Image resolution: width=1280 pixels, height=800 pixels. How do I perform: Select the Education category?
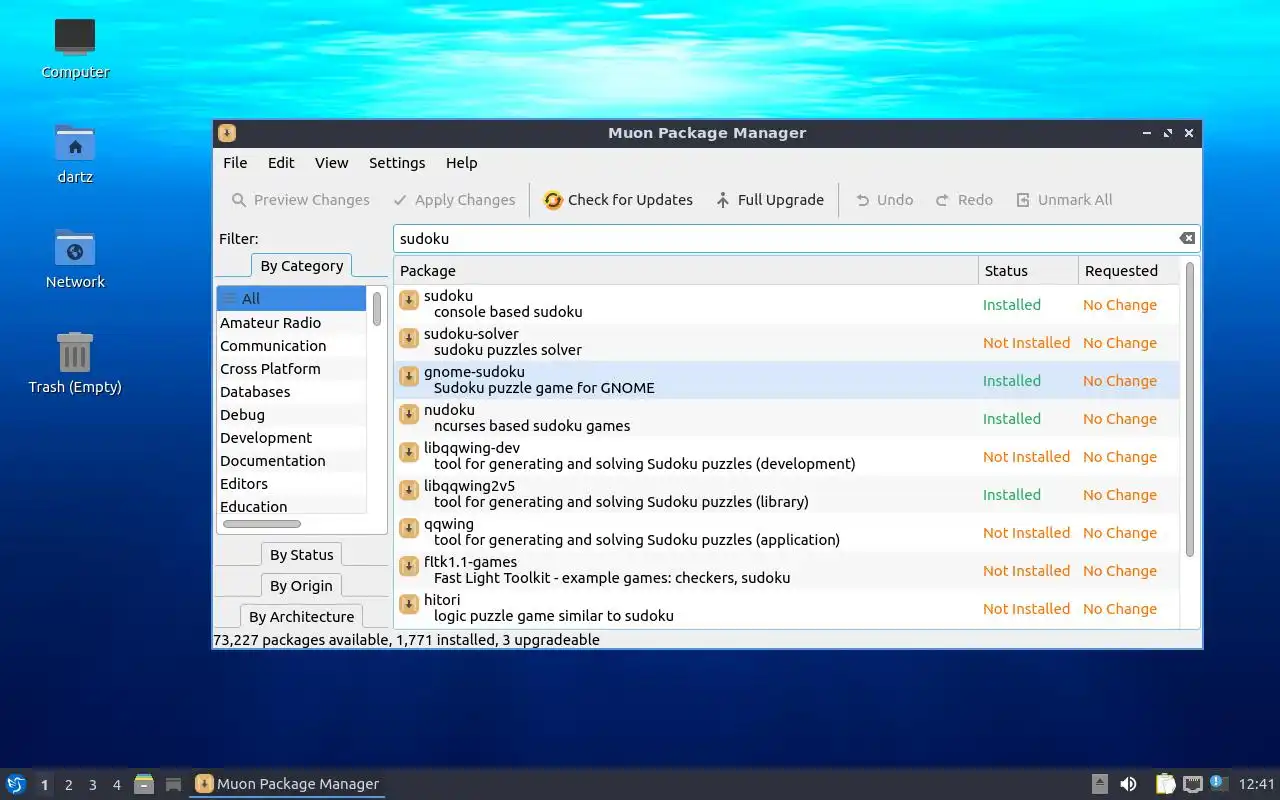pos(292,507)
